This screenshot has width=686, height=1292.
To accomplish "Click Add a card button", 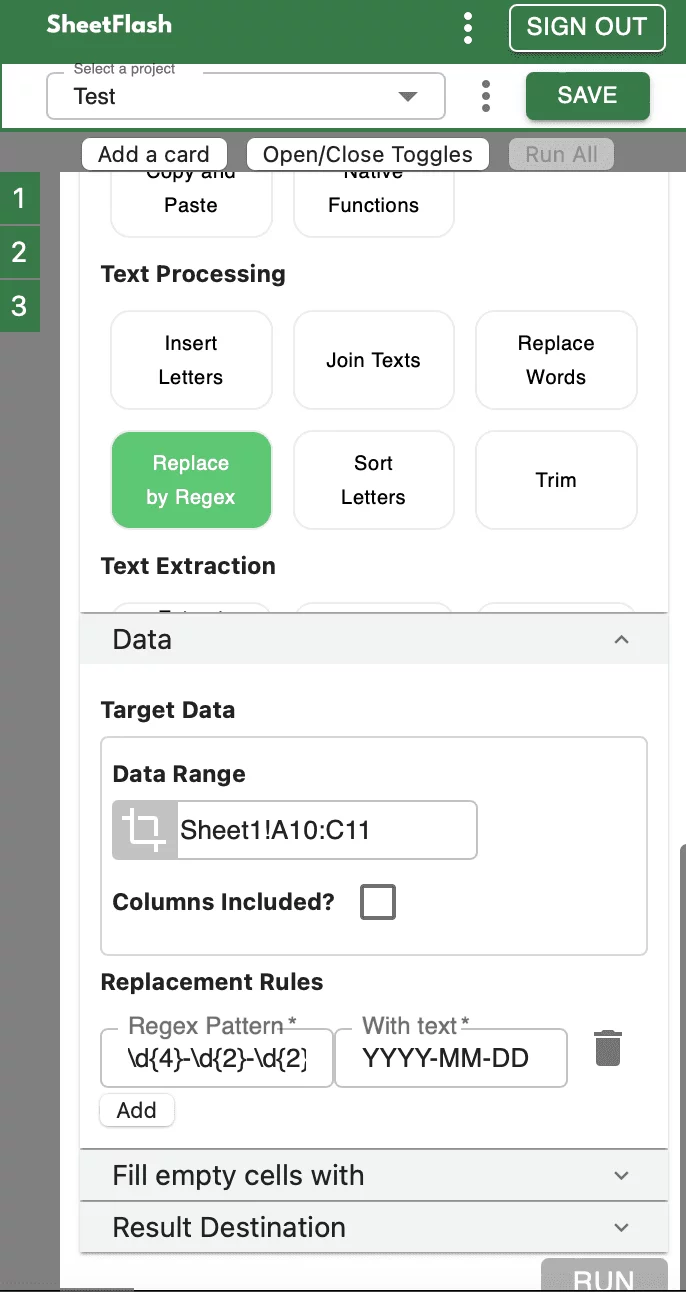I will 154,154.
